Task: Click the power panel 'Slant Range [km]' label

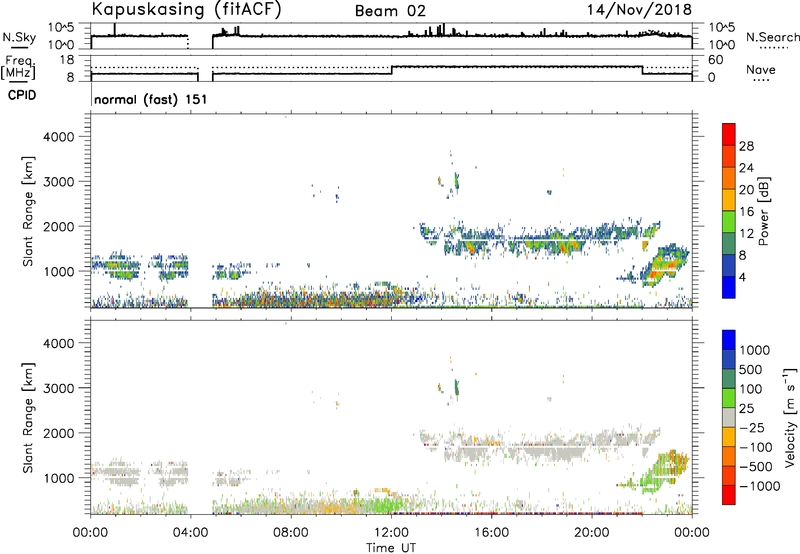Action: pos(28,211)
